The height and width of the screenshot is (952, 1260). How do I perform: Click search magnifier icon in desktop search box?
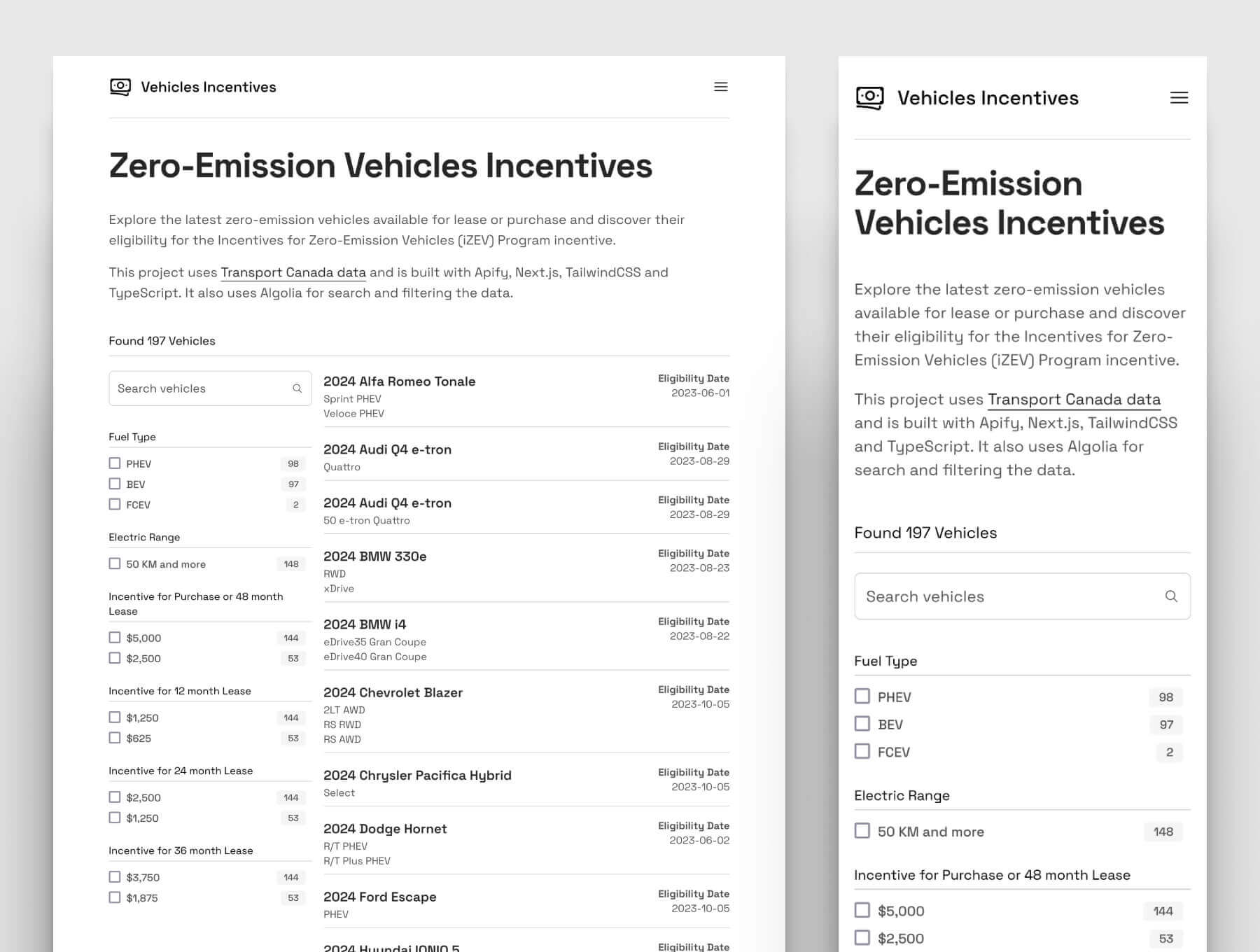point(297,388)
